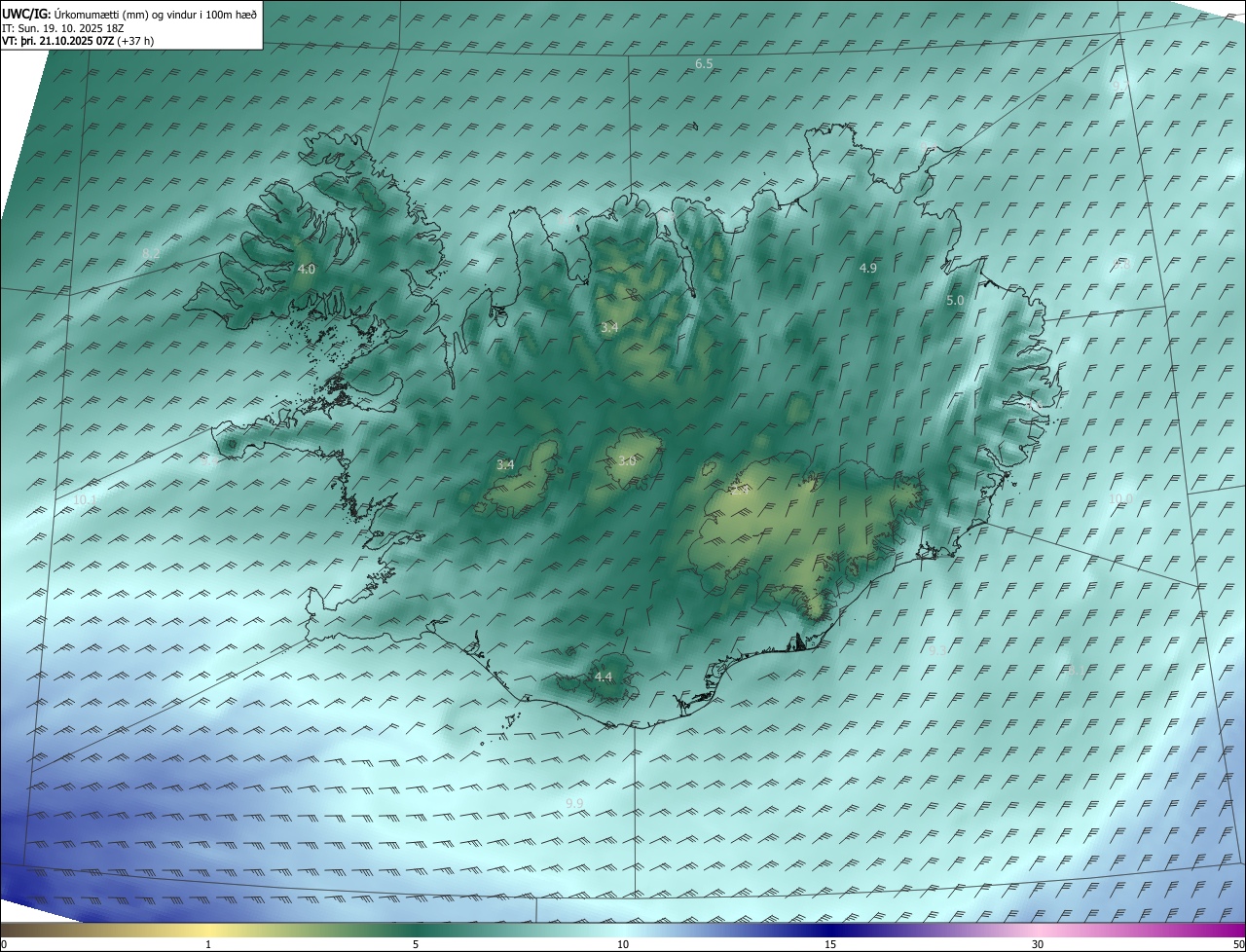Click the '30' tick label on the color scale
Screen dimensions: 1246x952
click(x=1038, y=945)
